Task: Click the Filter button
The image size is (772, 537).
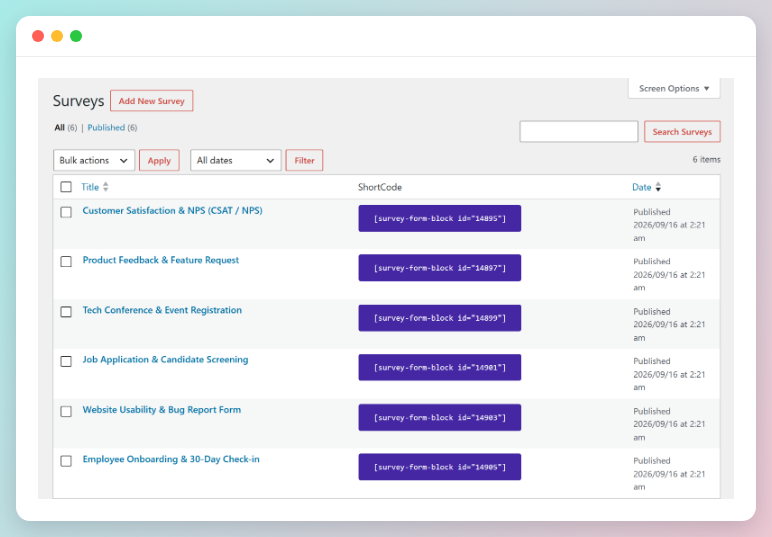Action: [304, 160]
